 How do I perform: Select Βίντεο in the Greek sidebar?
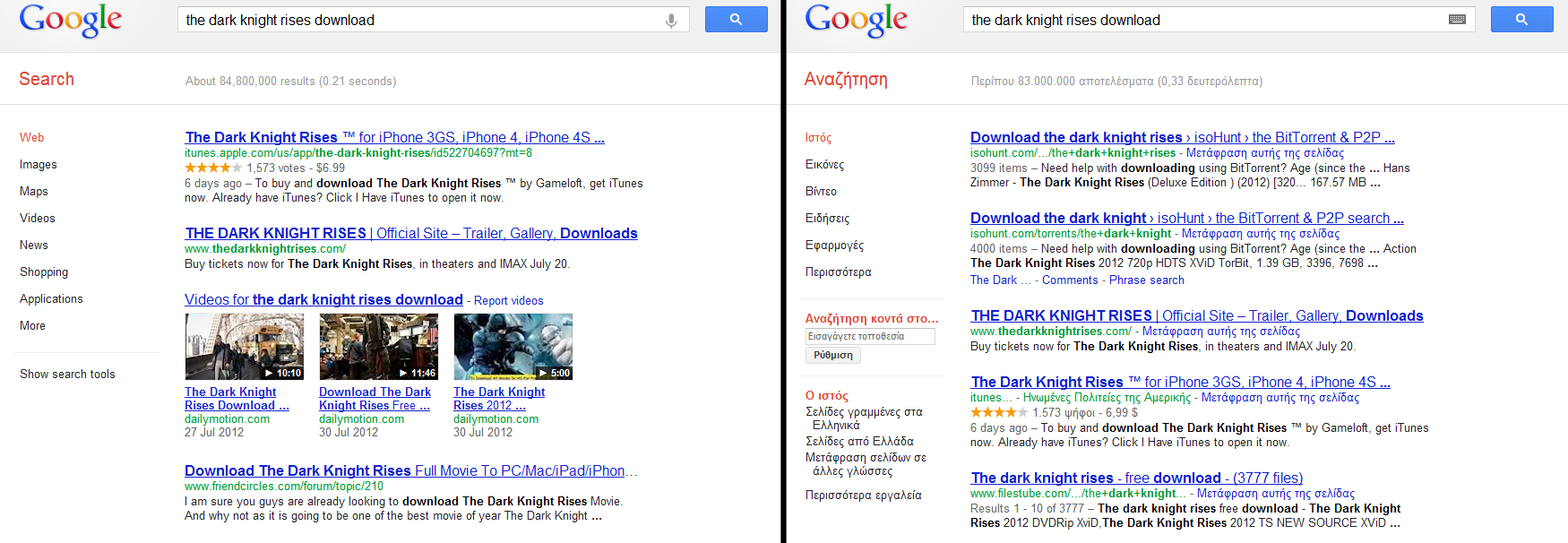[821, 191]
